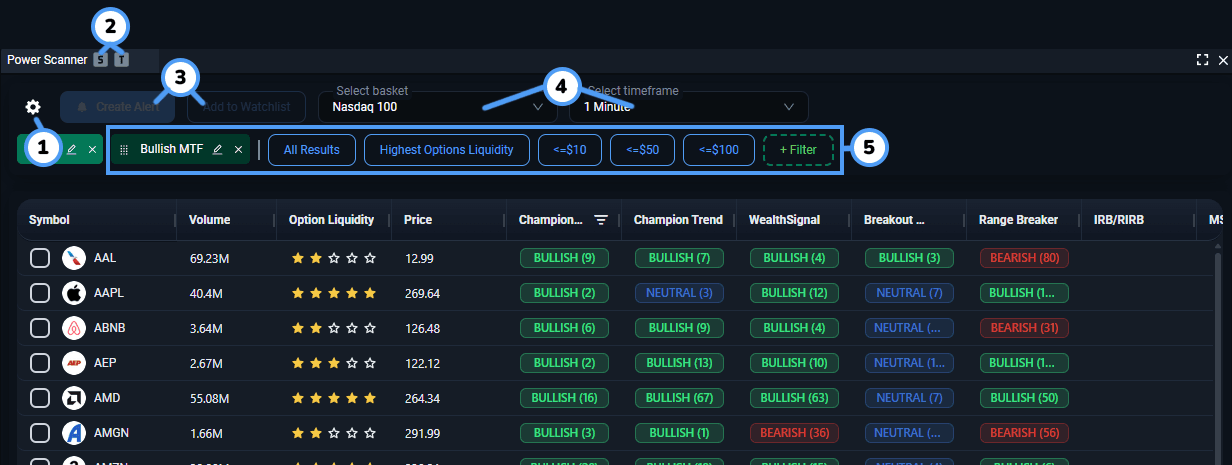Viewport: 1232px width, 465px height.
Task: Open the Select basket Nasdaq 100 dropdown
Action: point(437,107)
